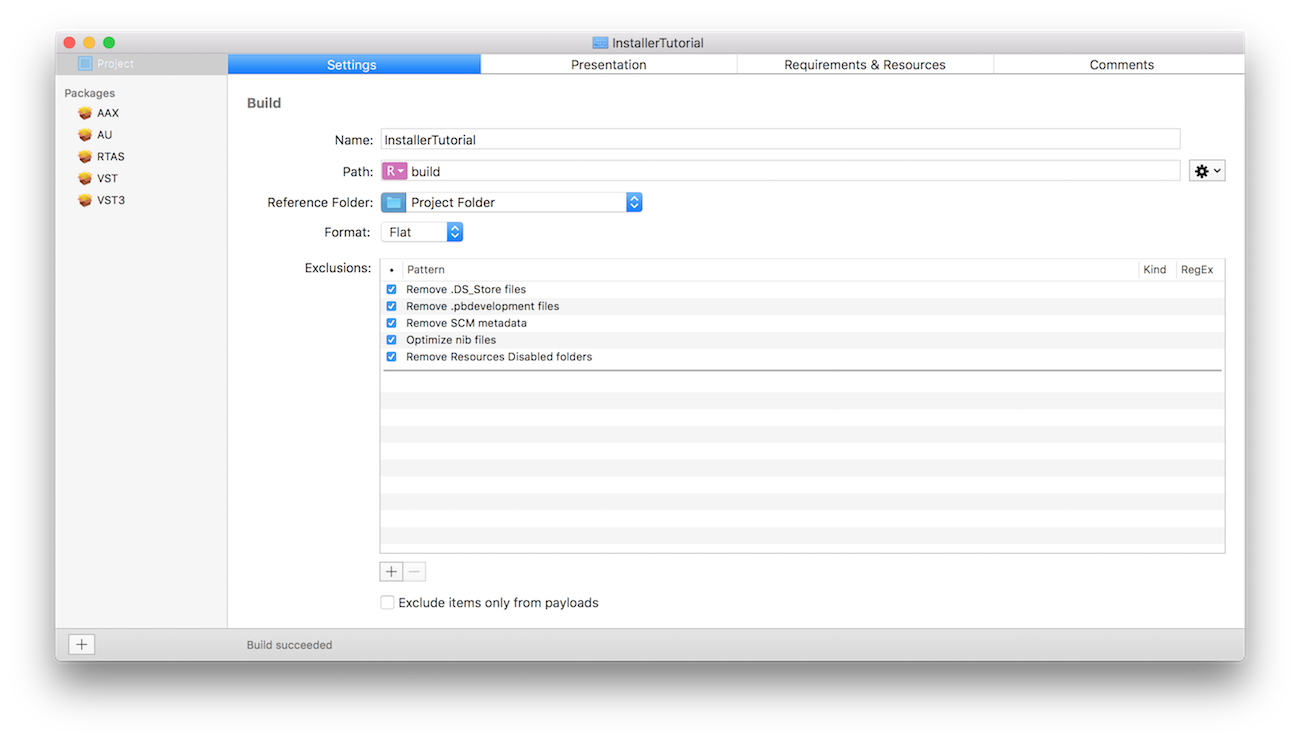
Task: Select the VST package icon
Action: coord(85,179)
